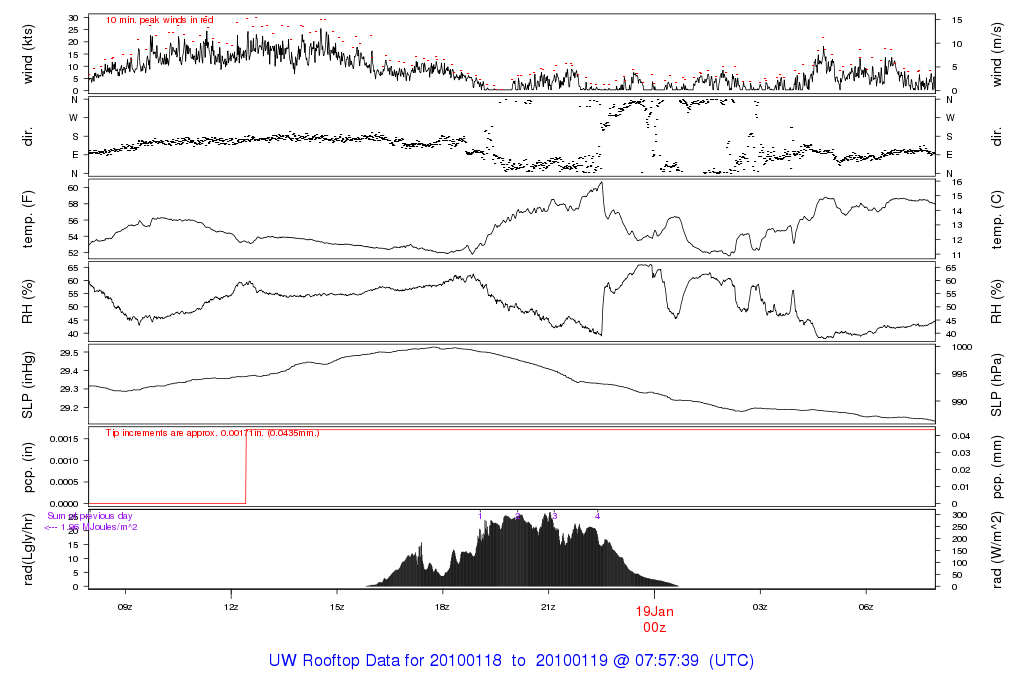Click the '15z' time axis label
Viewport: 1024px width, 700px height.
click(336, 607)
